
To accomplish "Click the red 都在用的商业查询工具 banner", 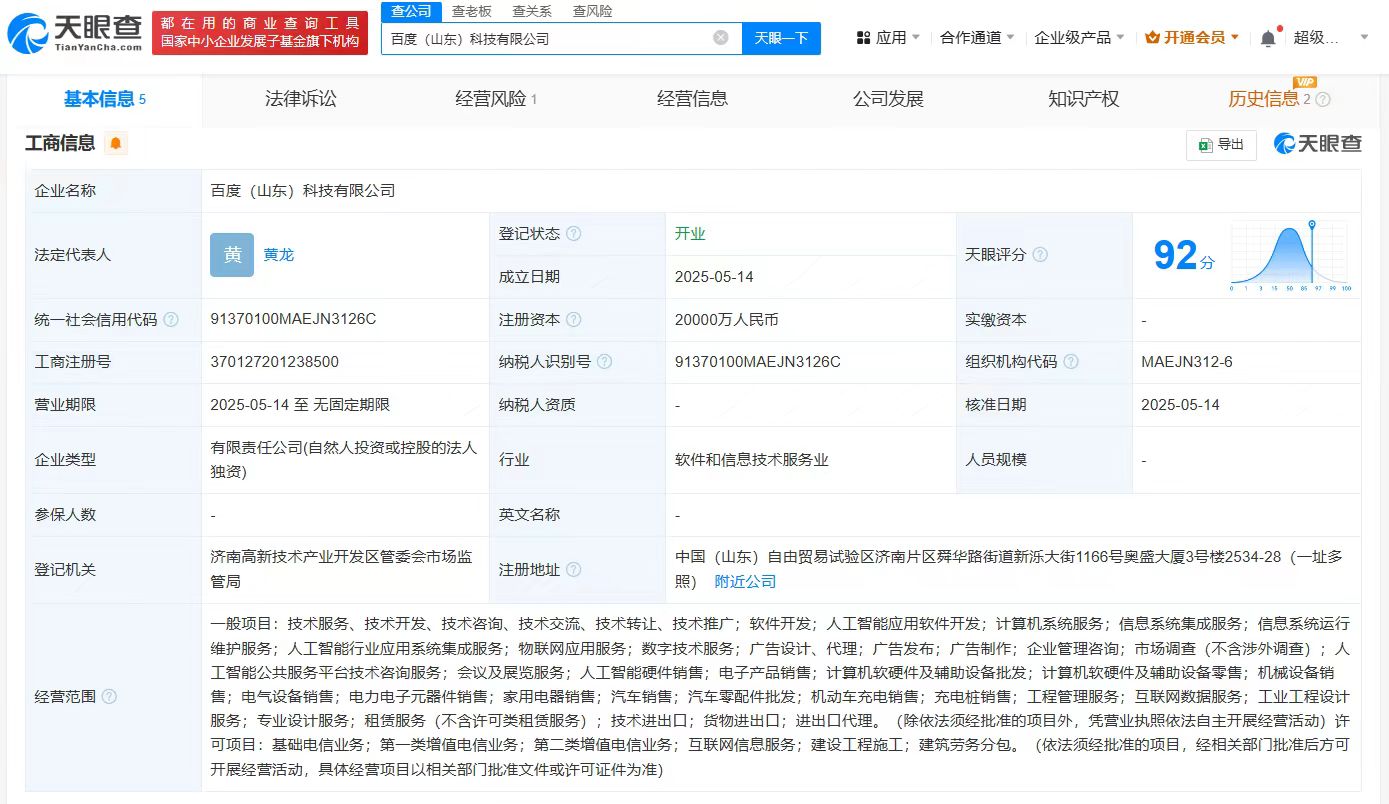I will coord(260,33).
